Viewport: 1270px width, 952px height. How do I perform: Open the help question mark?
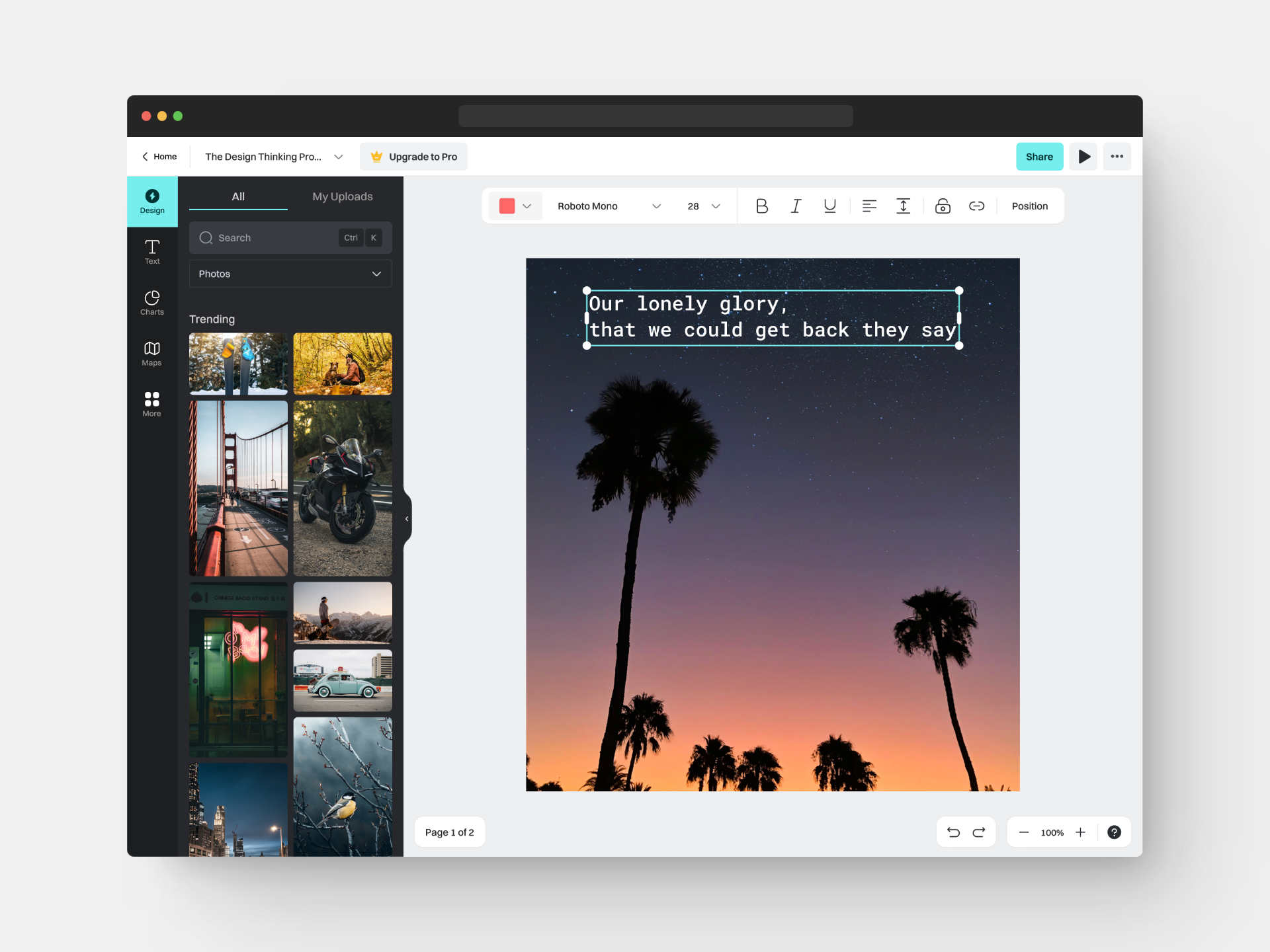[1114, 832]
